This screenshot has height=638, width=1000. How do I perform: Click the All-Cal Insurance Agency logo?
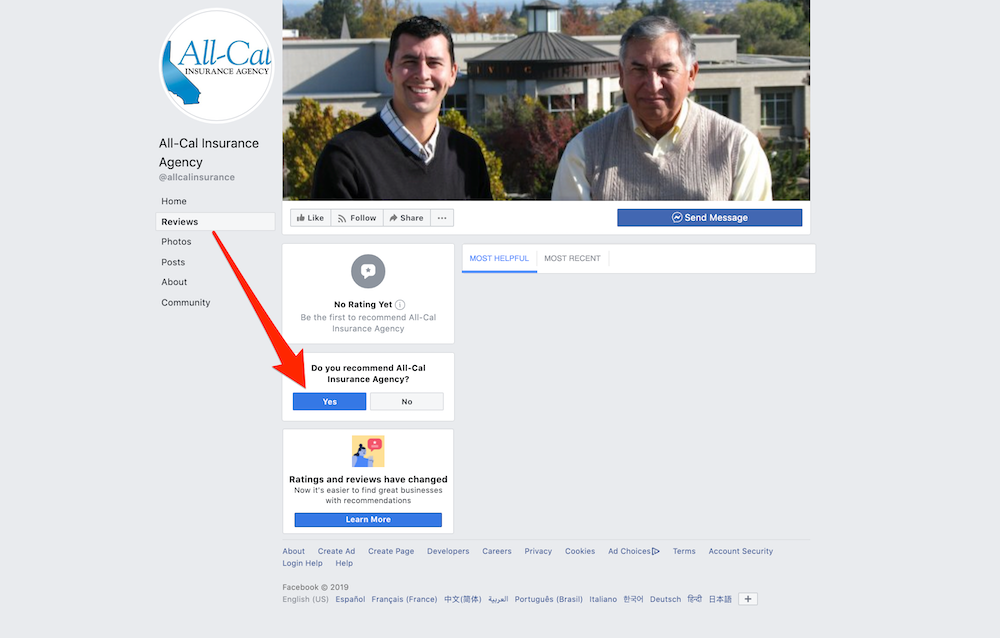217,66
